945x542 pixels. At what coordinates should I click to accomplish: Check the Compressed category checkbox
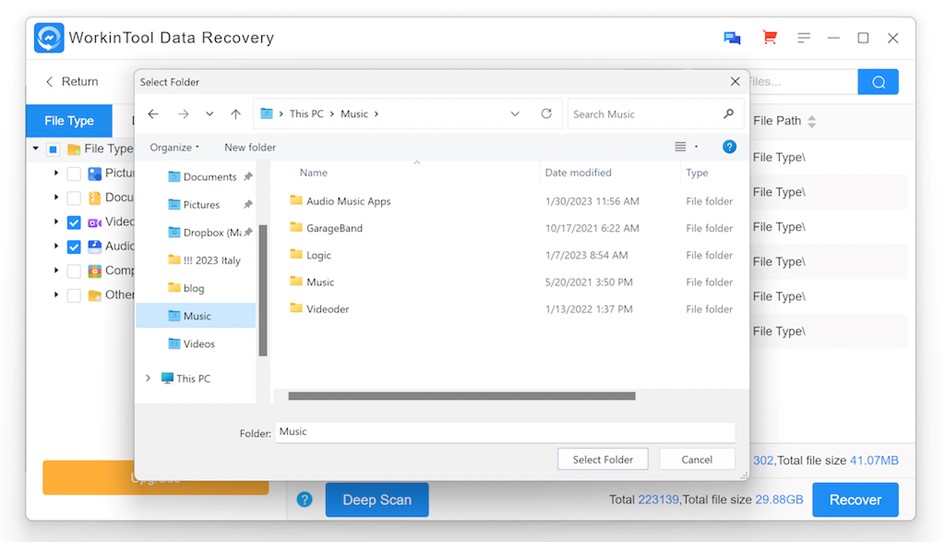point(74,271)
